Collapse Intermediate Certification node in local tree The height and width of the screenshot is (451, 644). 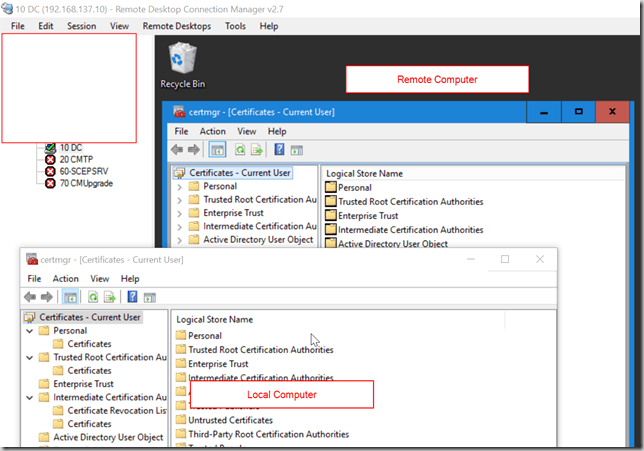tap(30, 397)
